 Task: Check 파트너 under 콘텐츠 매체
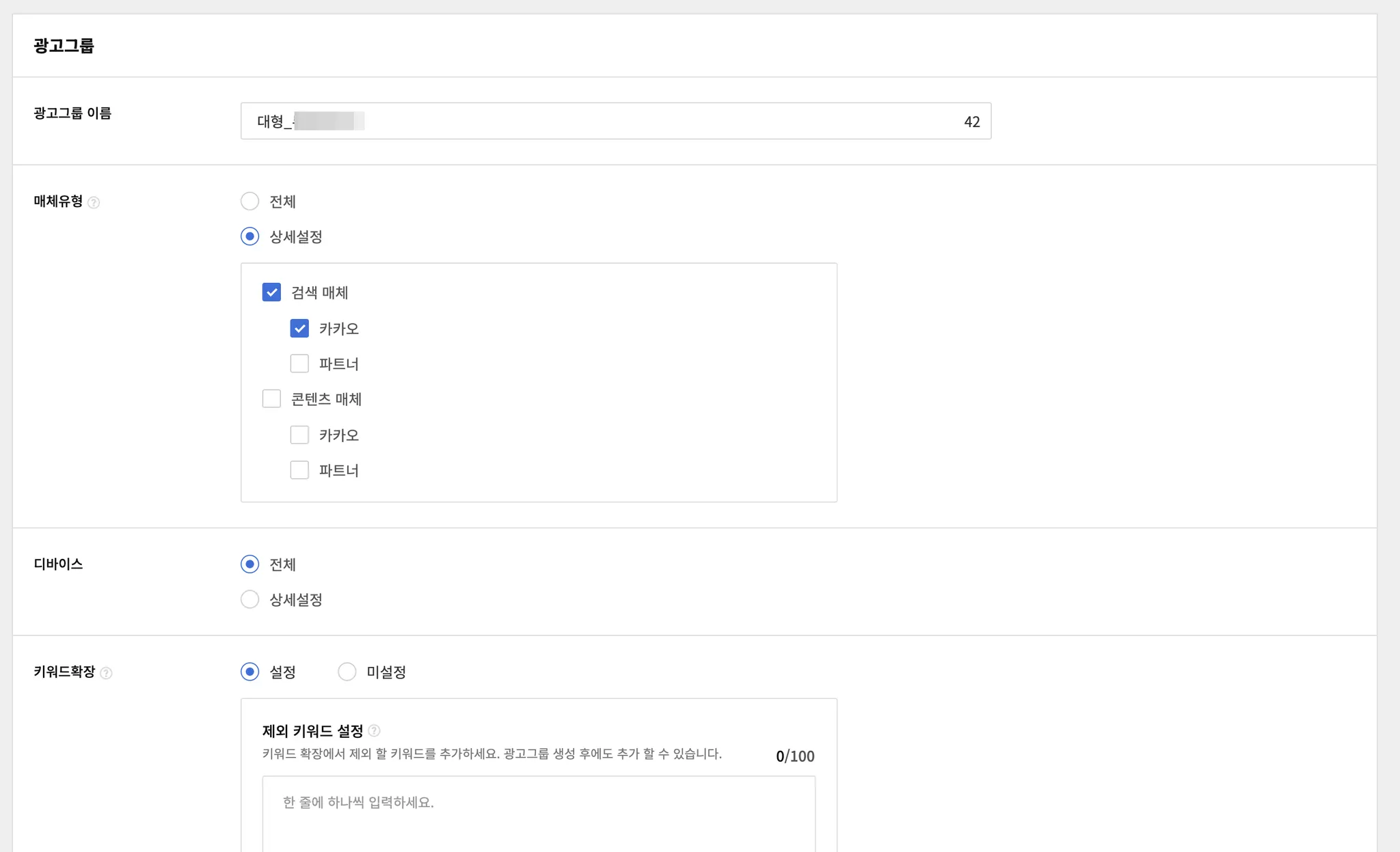[299, 470]
